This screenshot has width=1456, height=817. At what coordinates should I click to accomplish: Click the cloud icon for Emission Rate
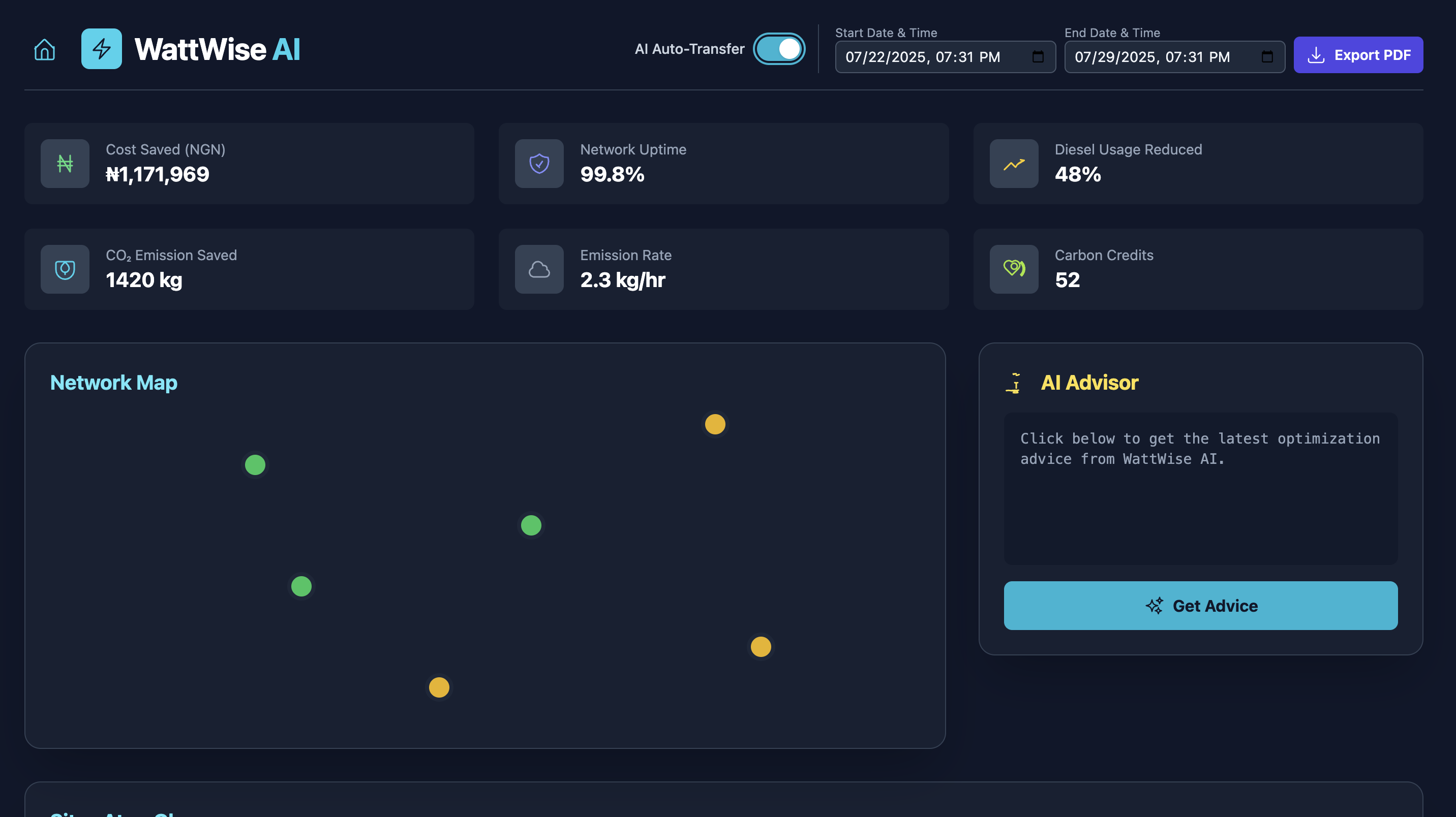pyautogui.click(x=539, y=269)
